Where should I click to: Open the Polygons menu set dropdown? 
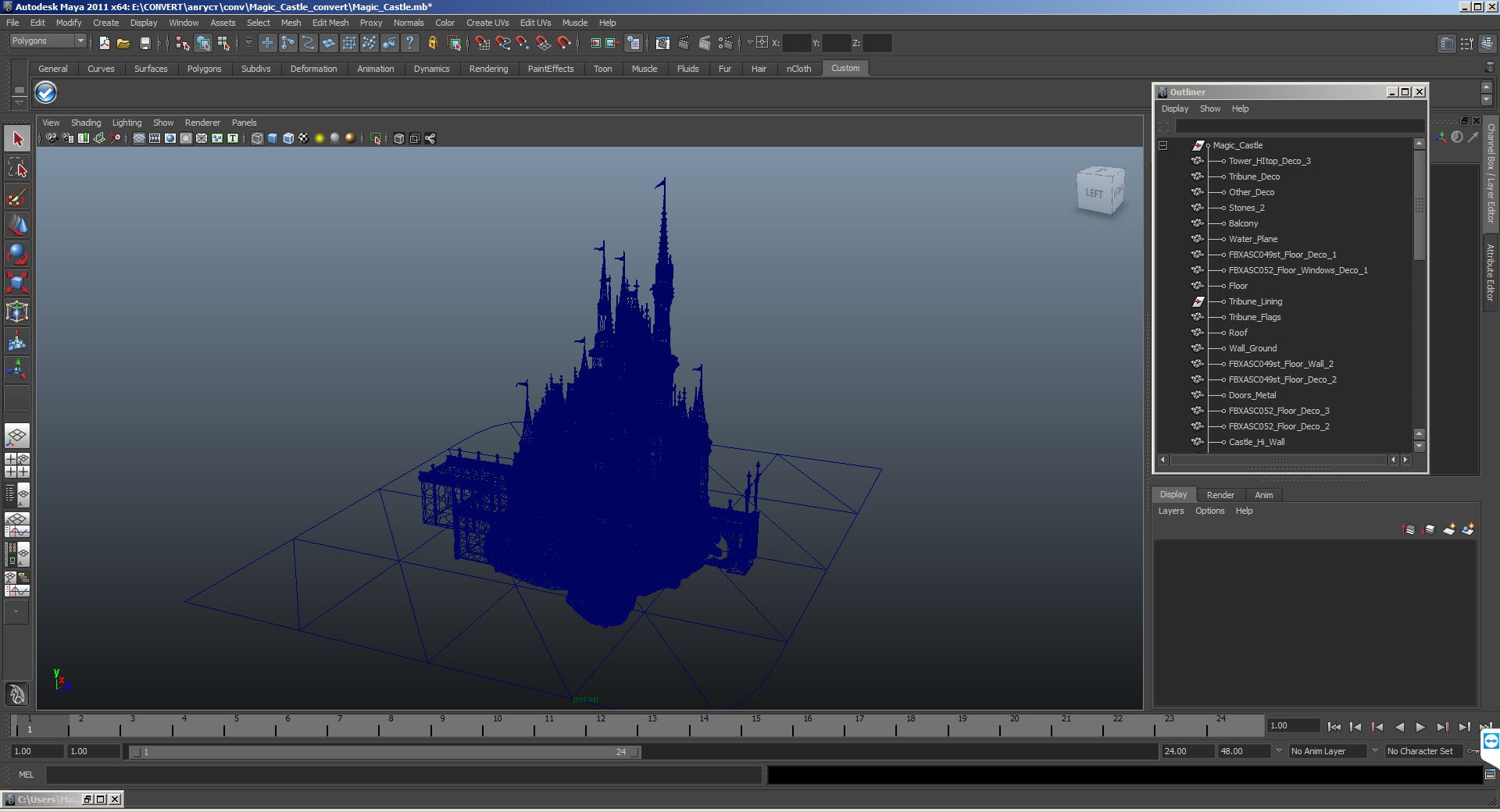tap(80, 41)
